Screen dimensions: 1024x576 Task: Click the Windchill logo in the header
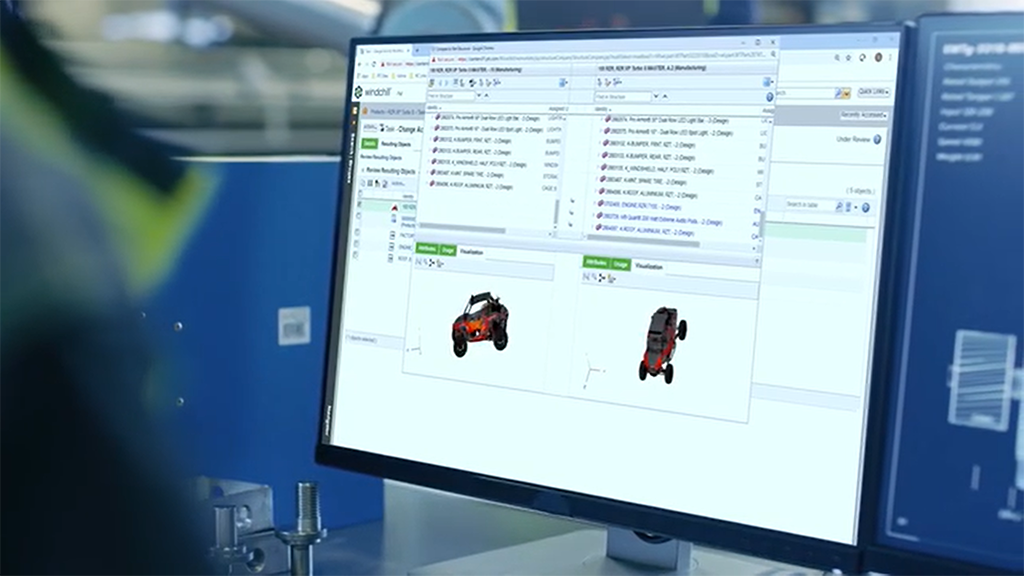374,92
